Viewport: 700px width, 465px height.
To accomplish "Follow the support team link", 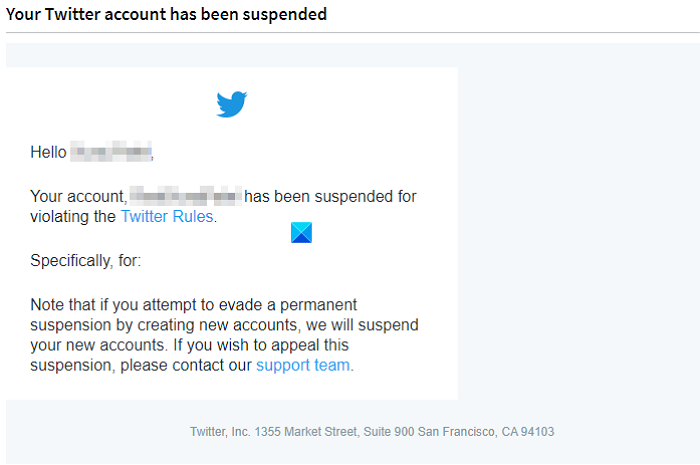I will pos(303,365).
